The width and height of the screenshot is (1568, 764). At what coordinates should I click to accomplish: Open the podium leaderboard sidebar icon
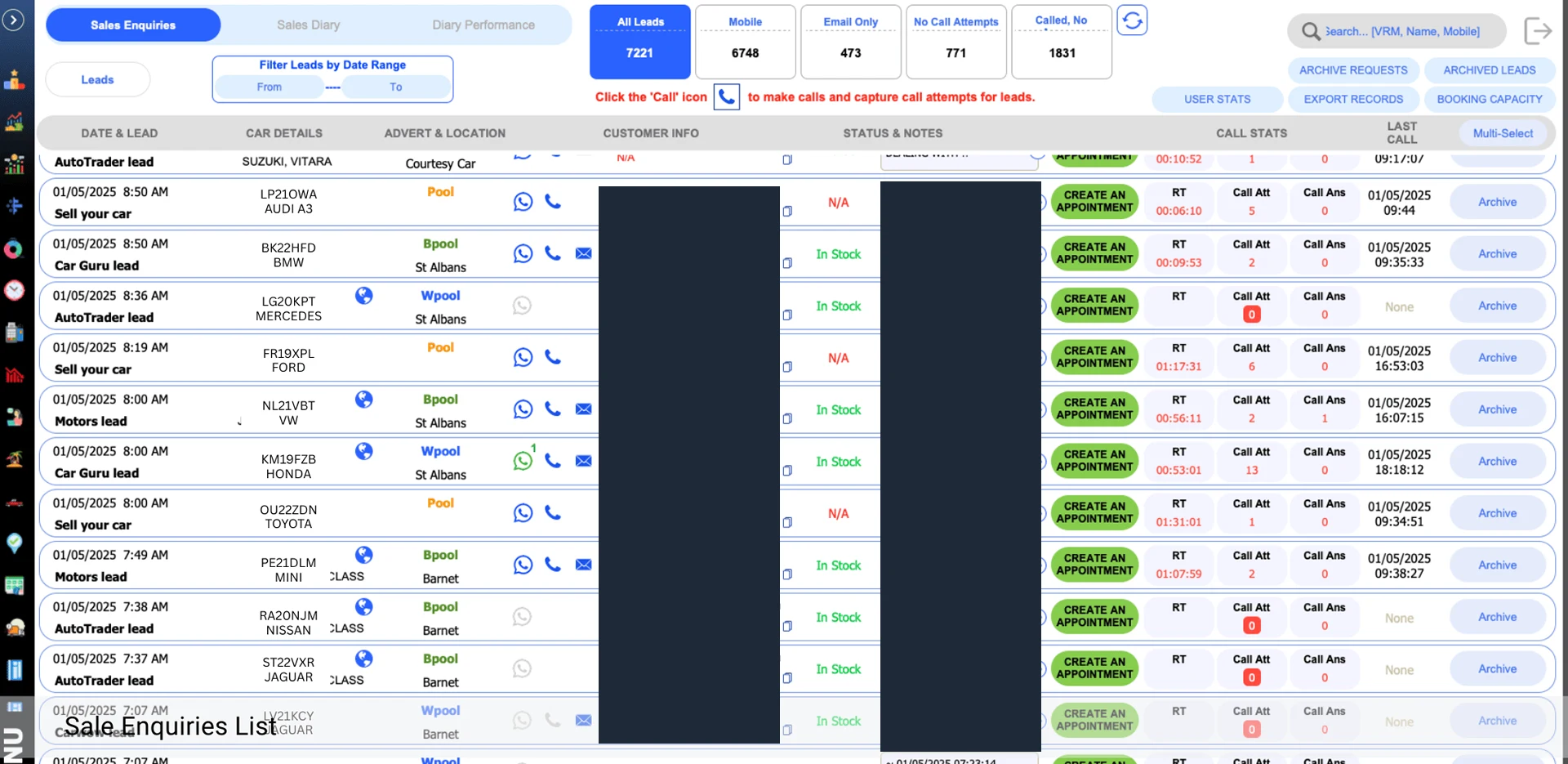(x=14, y=79)
